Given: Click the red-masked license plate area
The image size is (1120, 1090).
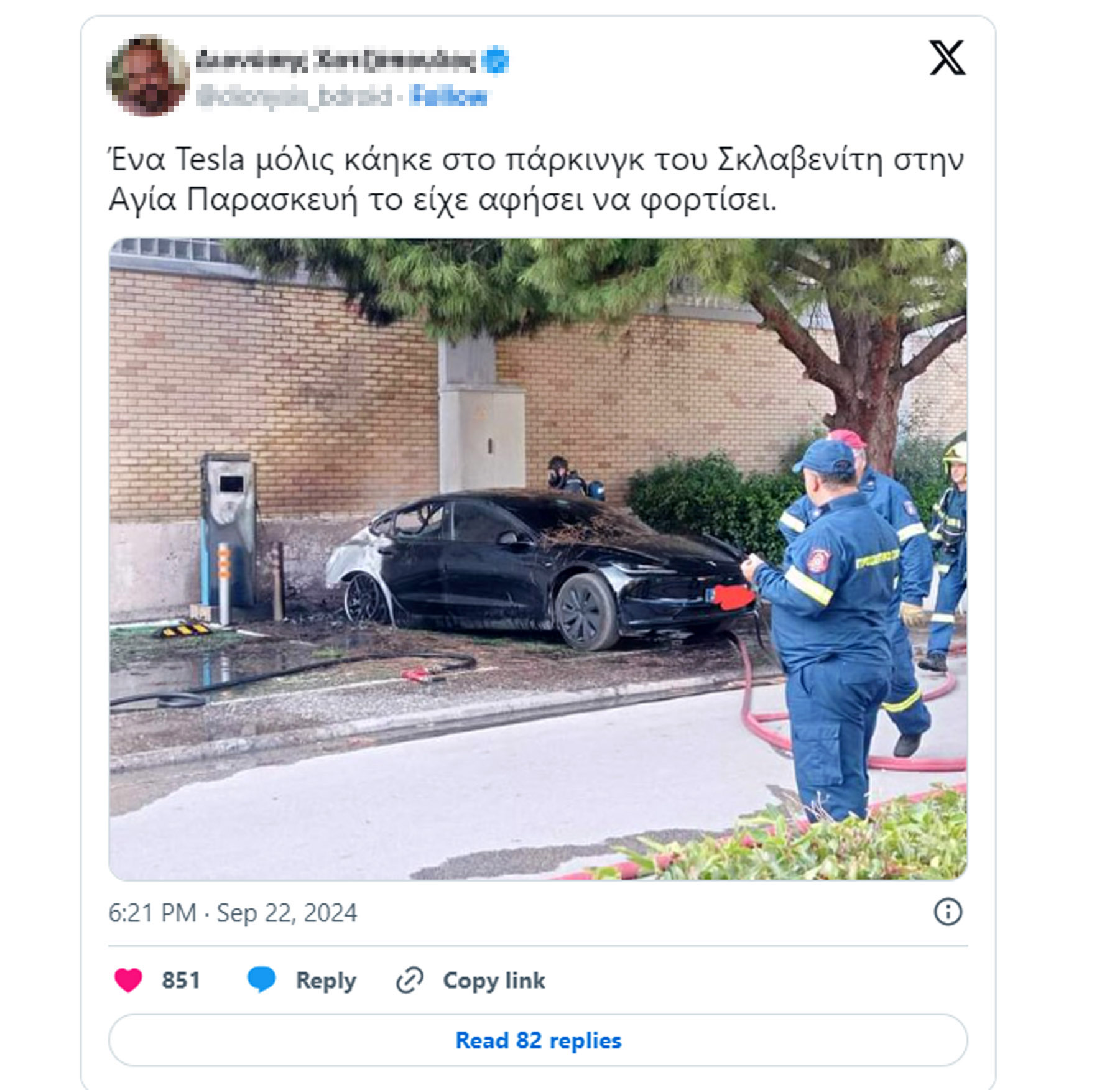Looking at the screenshot, I should [x=733, y=596].
